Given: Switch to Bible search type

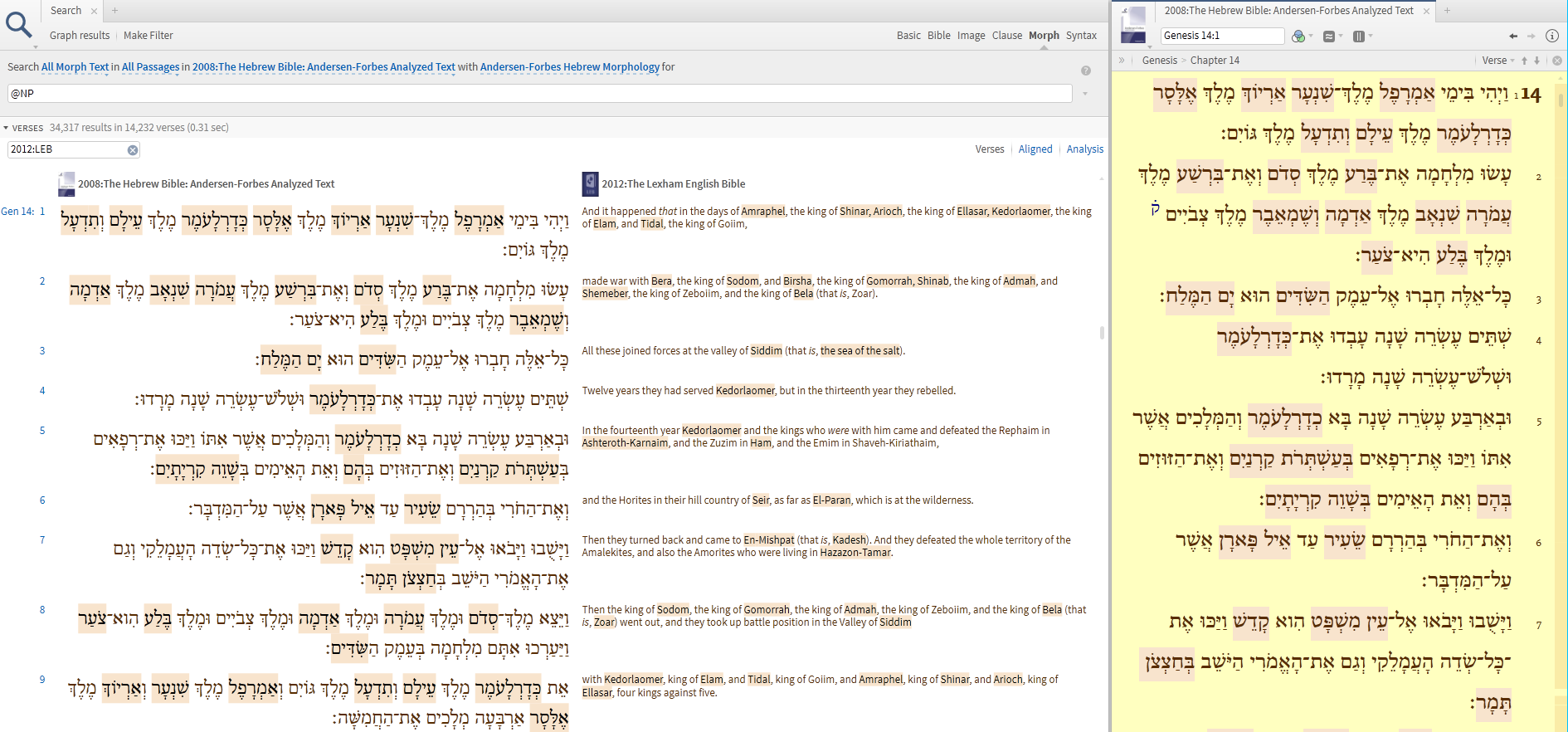Looking at the screenshot, I should click(939, 36).
